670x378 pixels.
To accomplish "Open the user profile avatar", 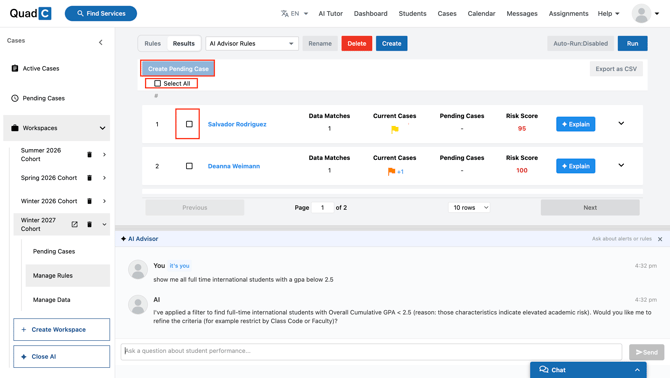I will 641,14.
